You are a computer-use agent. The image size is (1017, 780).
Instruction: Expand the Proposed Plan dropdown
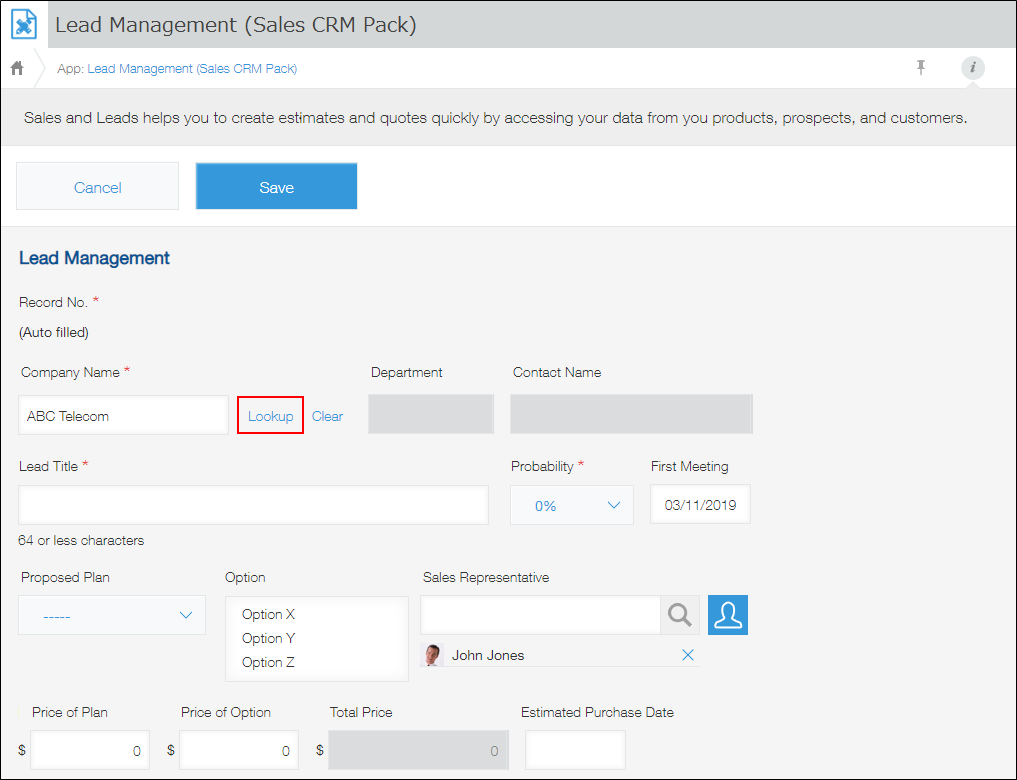pos(112,615)
